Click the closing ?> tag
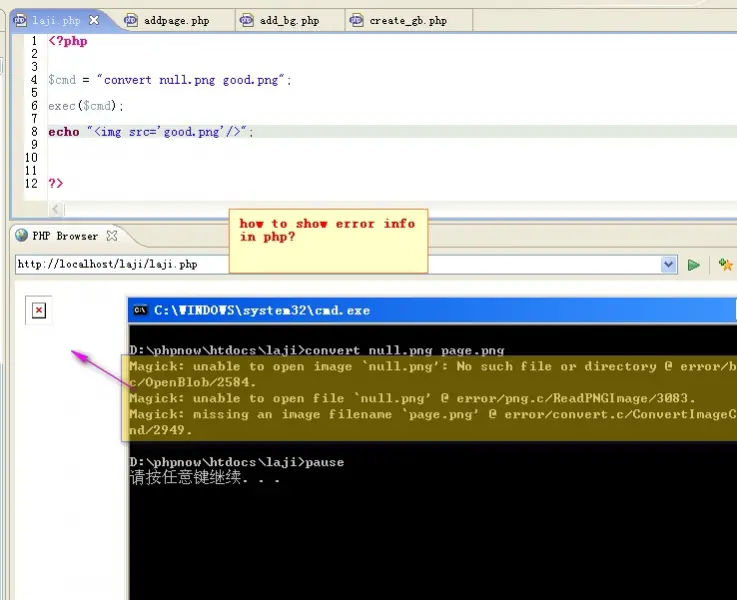737x600 pixels. point(55,184)
